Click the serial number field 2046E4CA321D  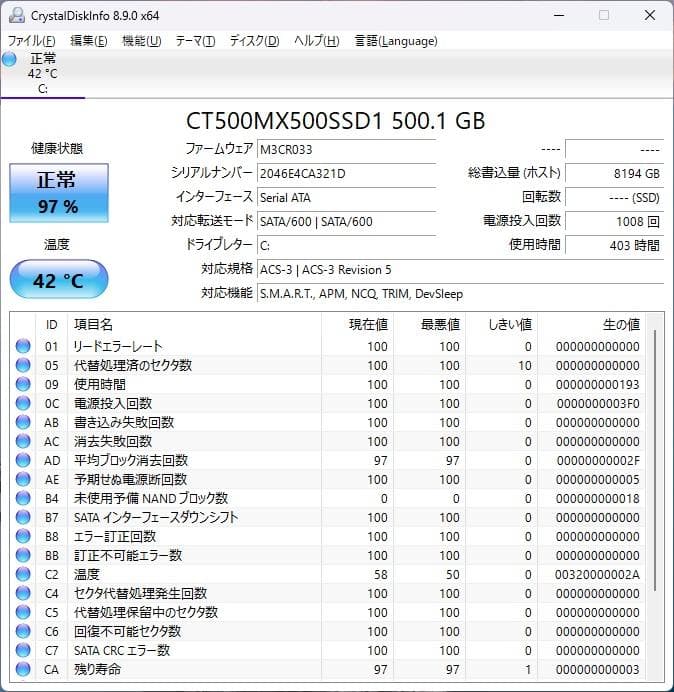pyautogui.click(x=346, y=173)
